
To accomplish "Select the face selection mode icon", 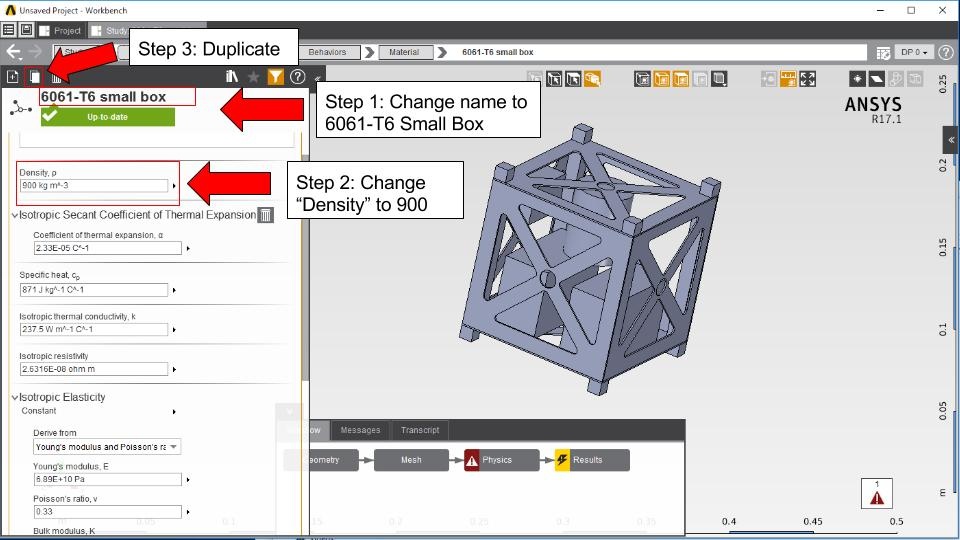I will pos(573,78).
